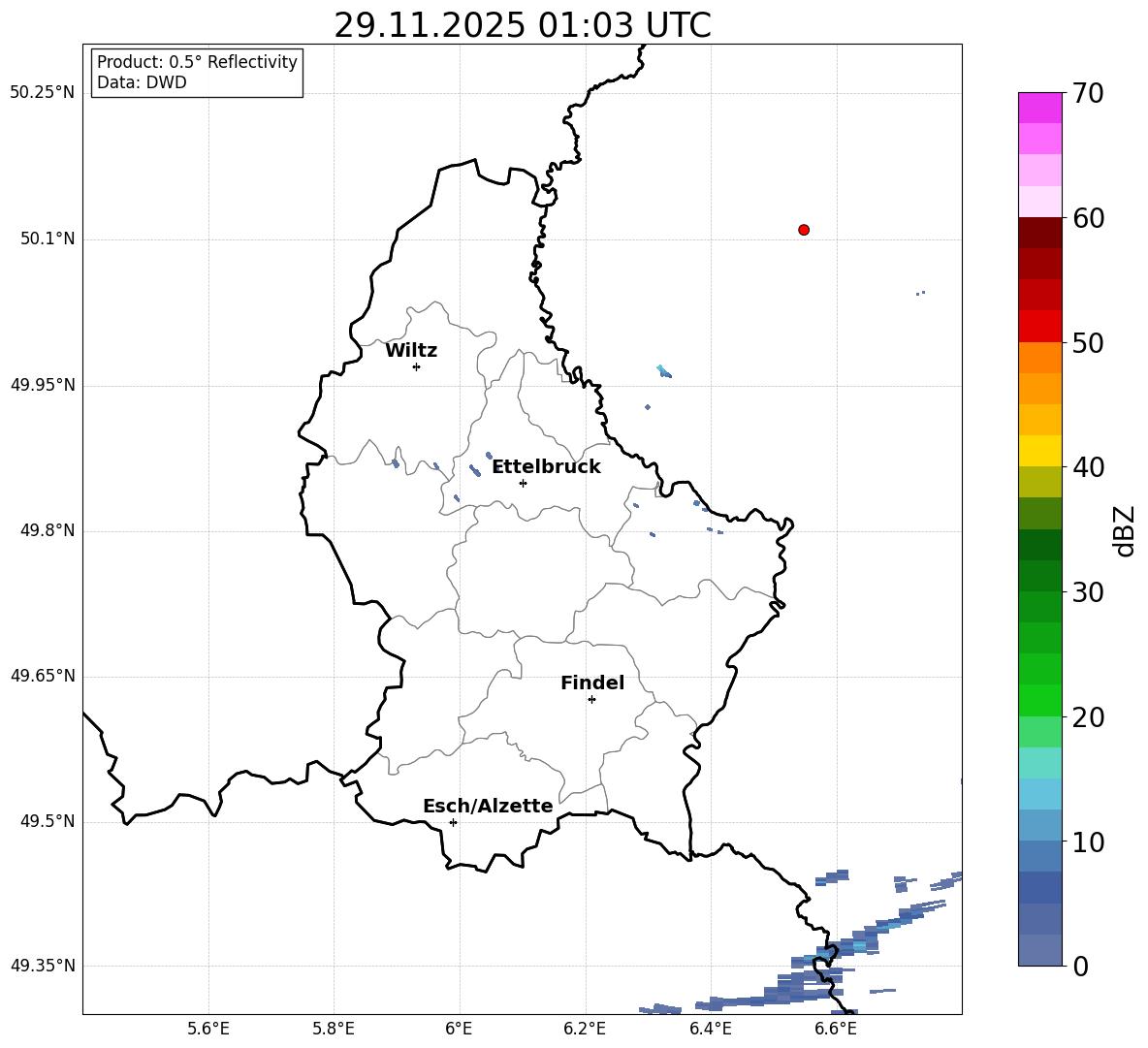Click the 30 colorbar tick label
Viewport: 1148px width, 1048px height.
point(1088,592)
